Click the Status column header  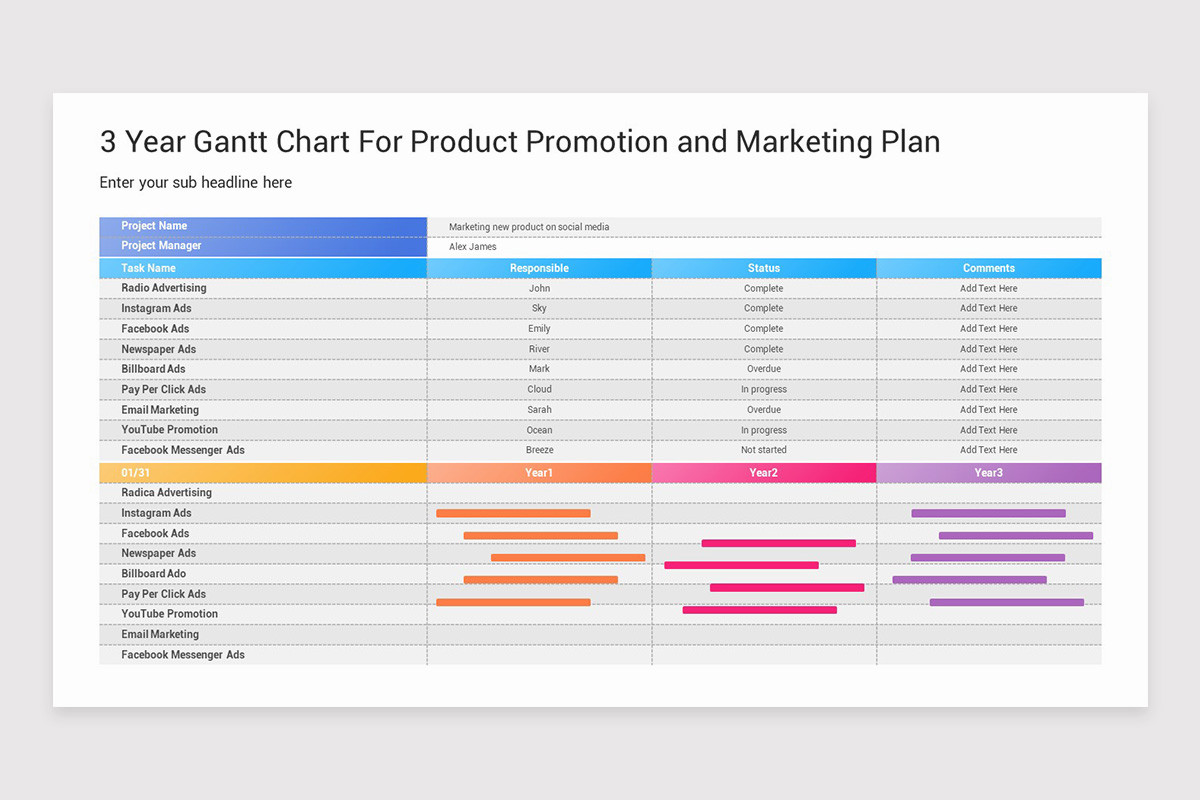pos(763,268)
